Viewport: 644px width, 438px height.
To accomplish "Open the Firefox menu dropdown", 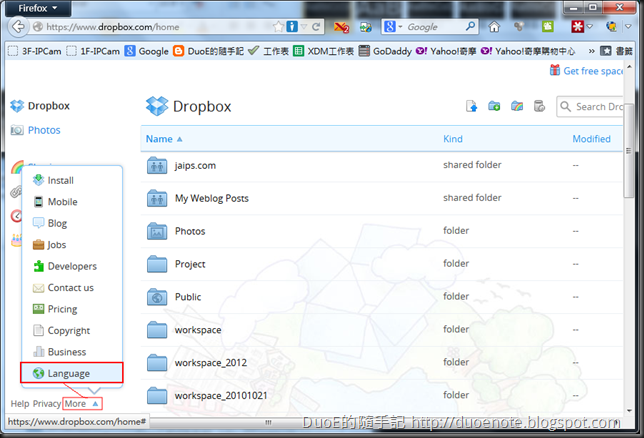I will (37, 8).
